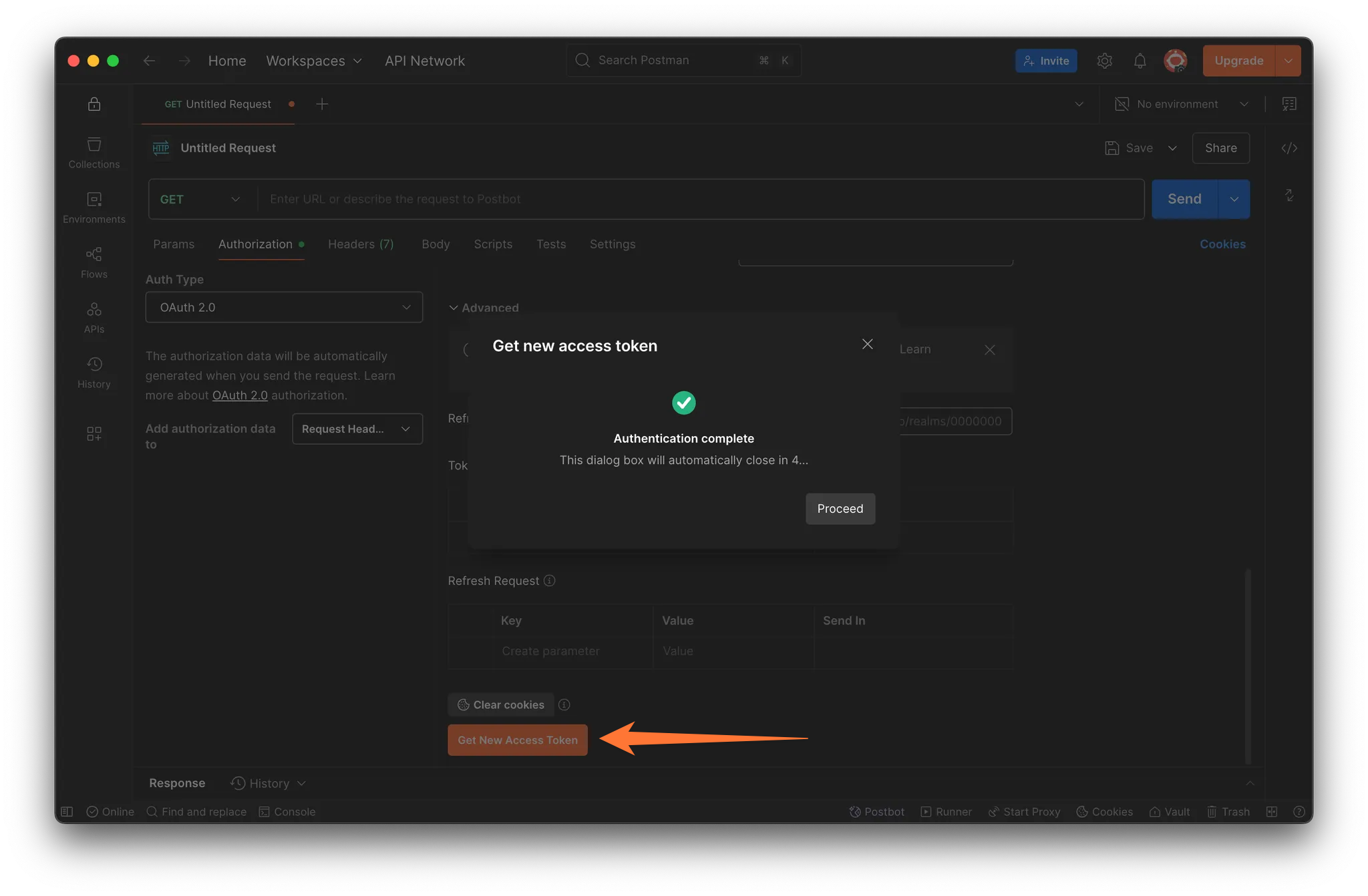Open the environment quick look icon
Viewport: 1368px width, 896px height.
pyautogui.click(x=1289, y=104)
